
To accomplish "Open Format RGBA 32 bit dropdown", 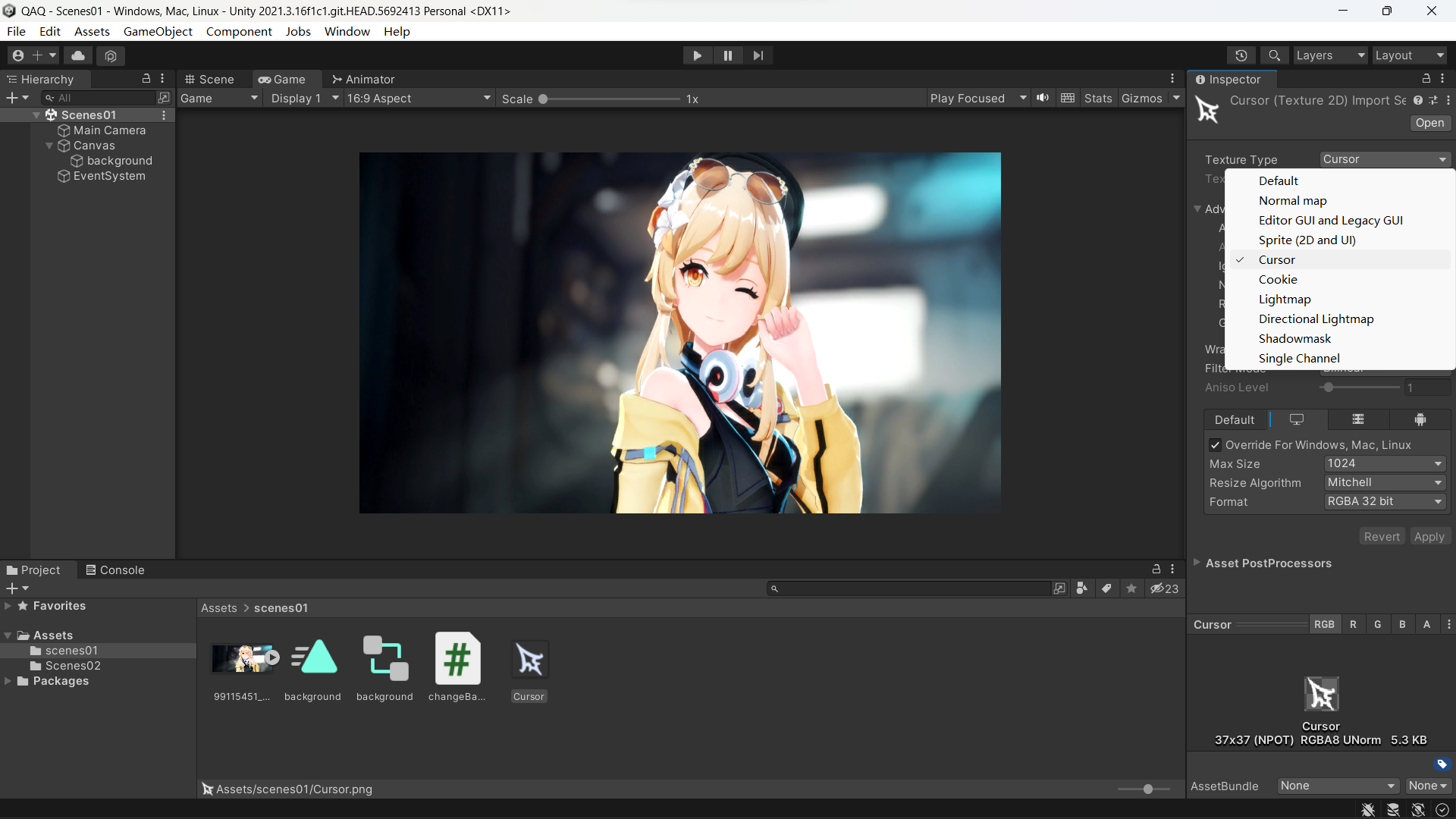I will pyautogui.click(x=1385, y=501).
